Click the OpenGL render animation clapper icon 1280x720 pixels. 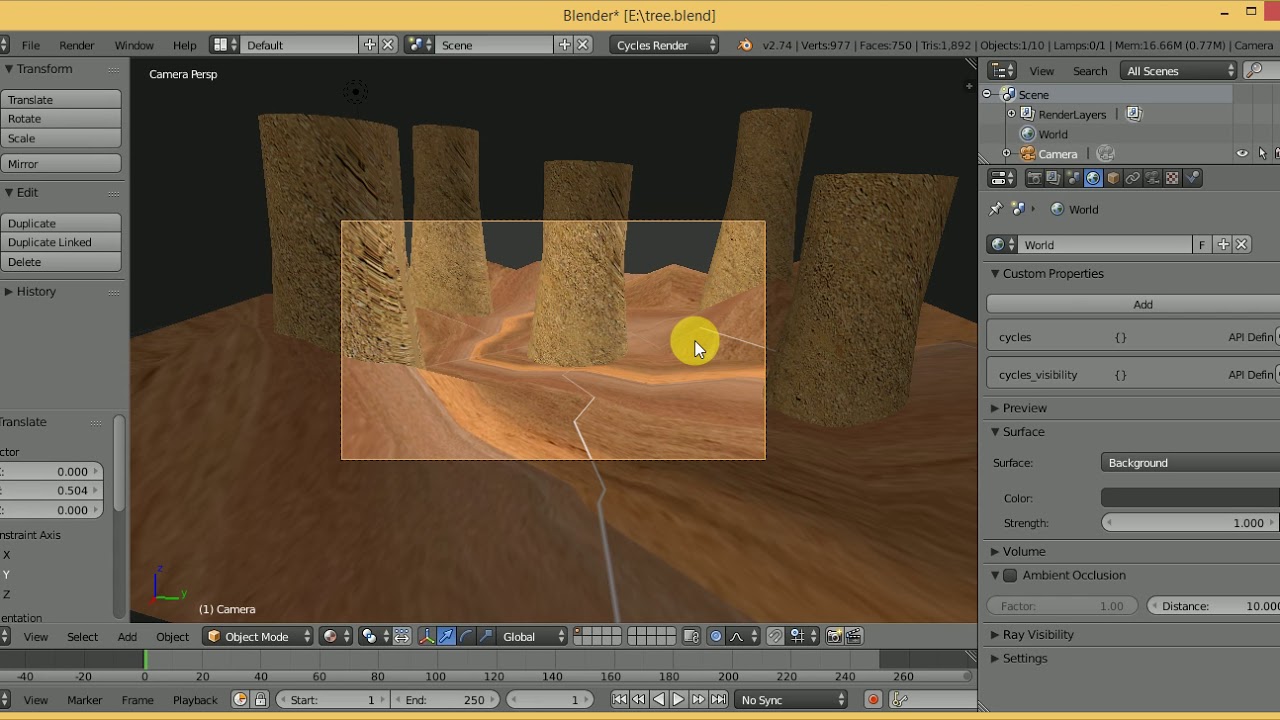click(x=854, y=636)
